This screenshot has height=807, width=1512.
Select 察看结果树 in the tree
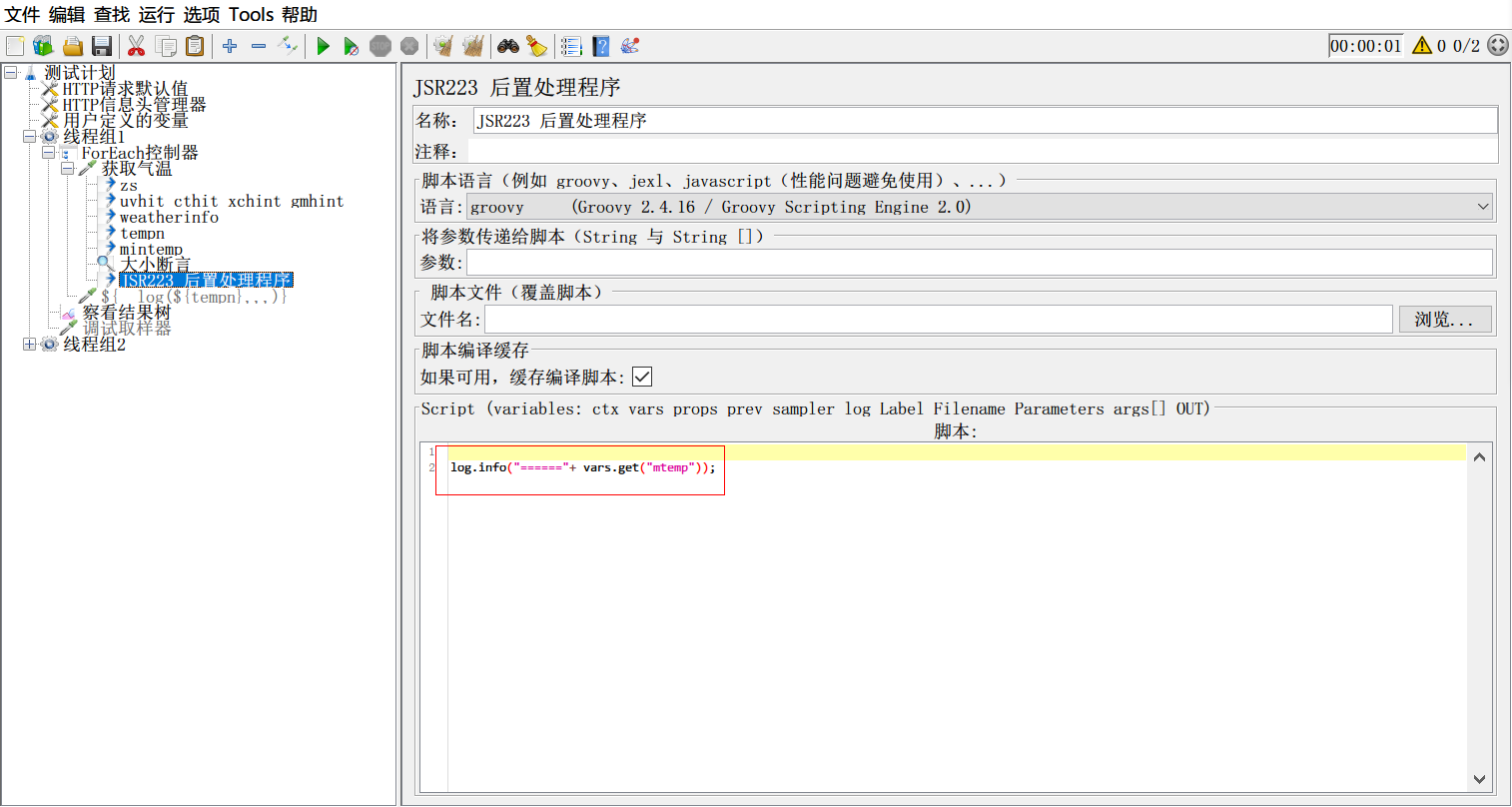126,313
